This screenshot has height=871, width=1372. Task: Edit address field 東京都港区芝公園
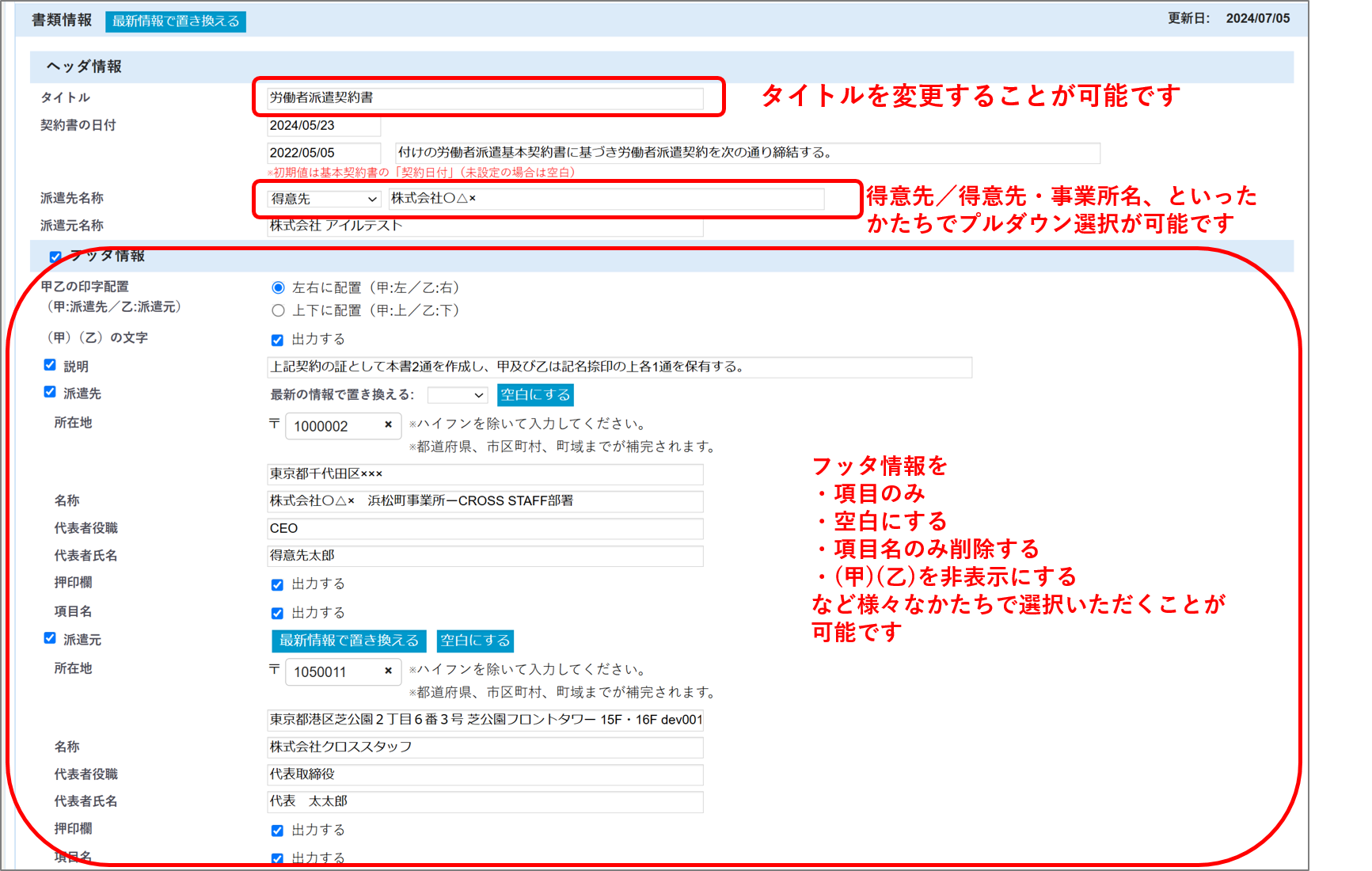485,720
